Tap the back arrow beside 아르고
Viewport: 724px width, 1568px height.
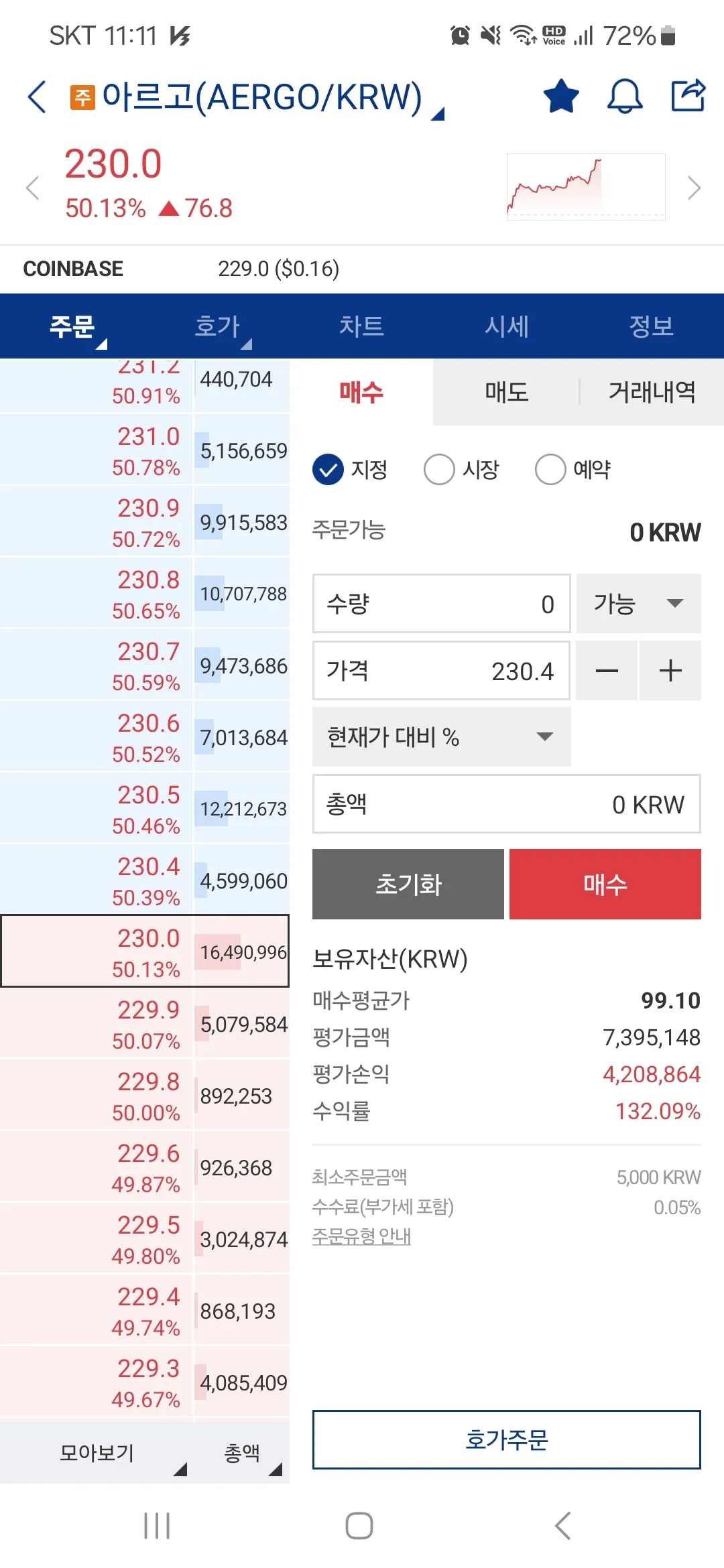(x=38, y=97)
